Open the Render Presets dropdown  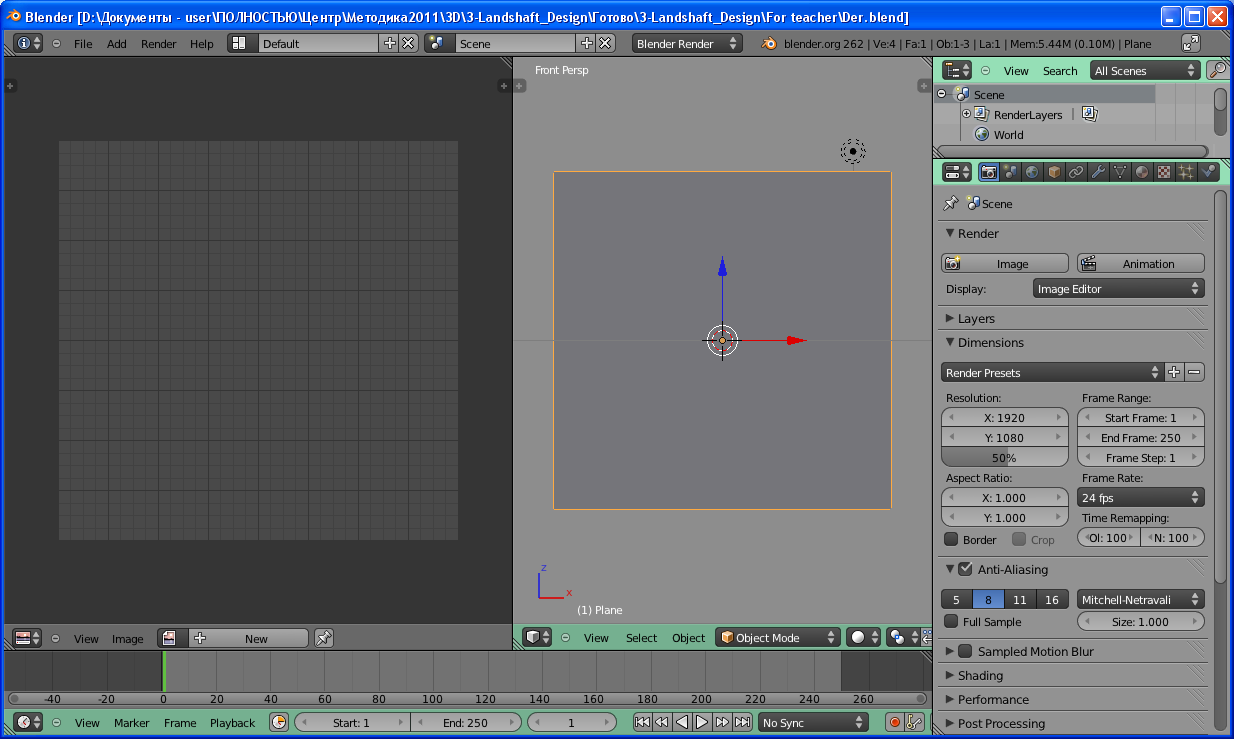click(1052, 372)
